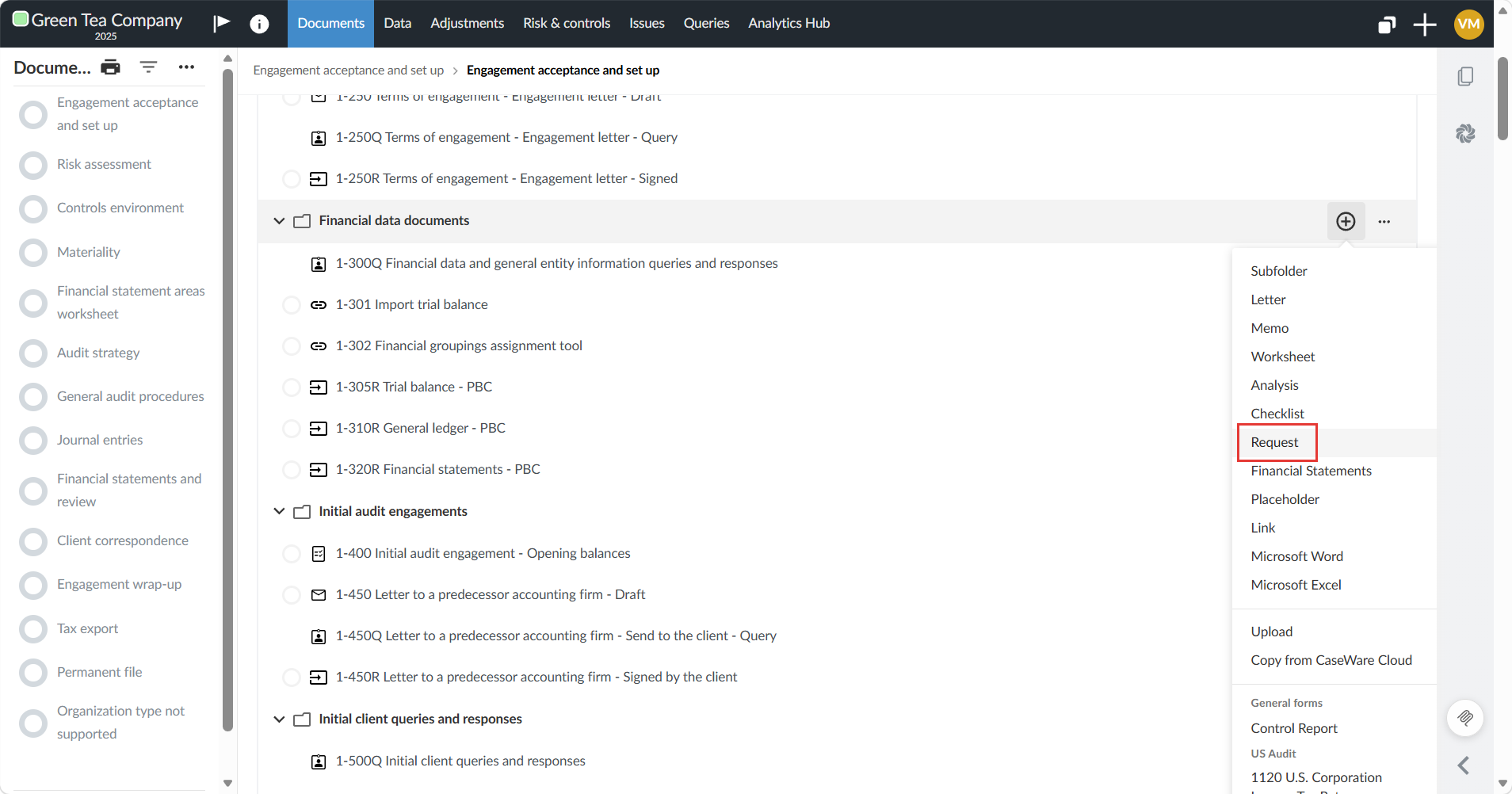Click the left panel scrollbar down arrow
The width and height of the screenshot is (1512, 794).
227,783
